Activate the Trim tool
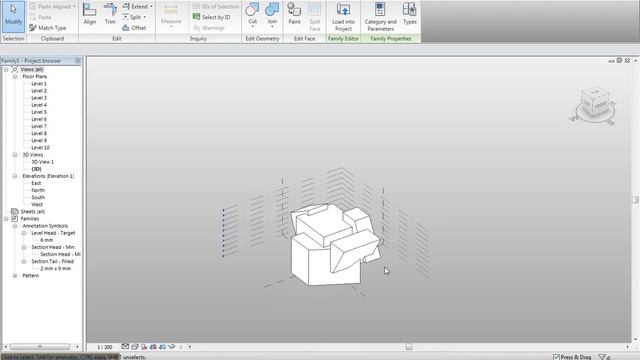The height and width of the screenshot is (360, 640). tap(110, 14)
